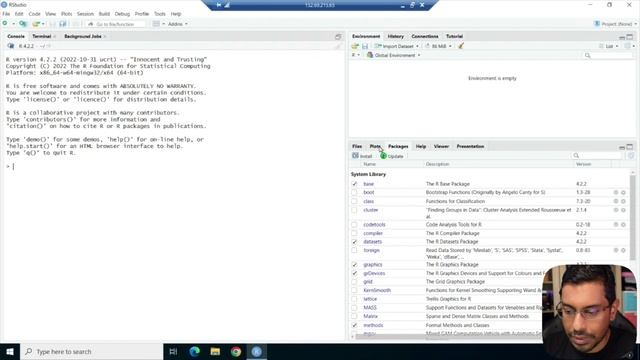Click the save all documents icon

pos(62,24)
